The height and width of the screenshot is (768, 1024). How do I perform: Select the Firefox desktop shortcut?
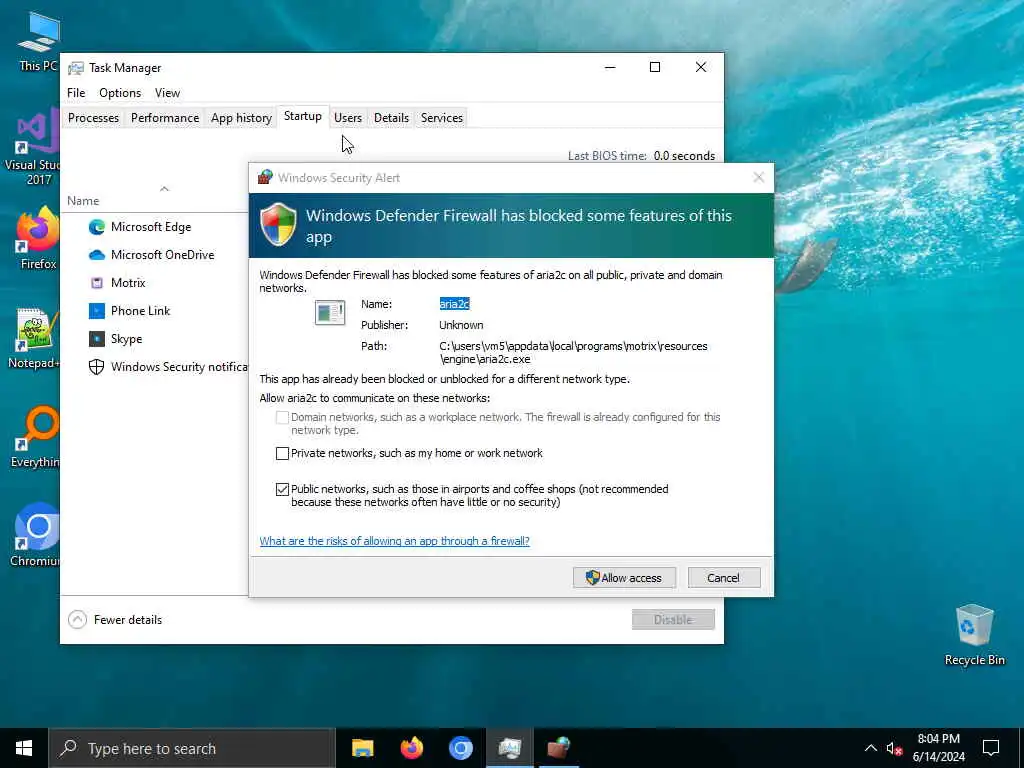[x=38, y=238]
